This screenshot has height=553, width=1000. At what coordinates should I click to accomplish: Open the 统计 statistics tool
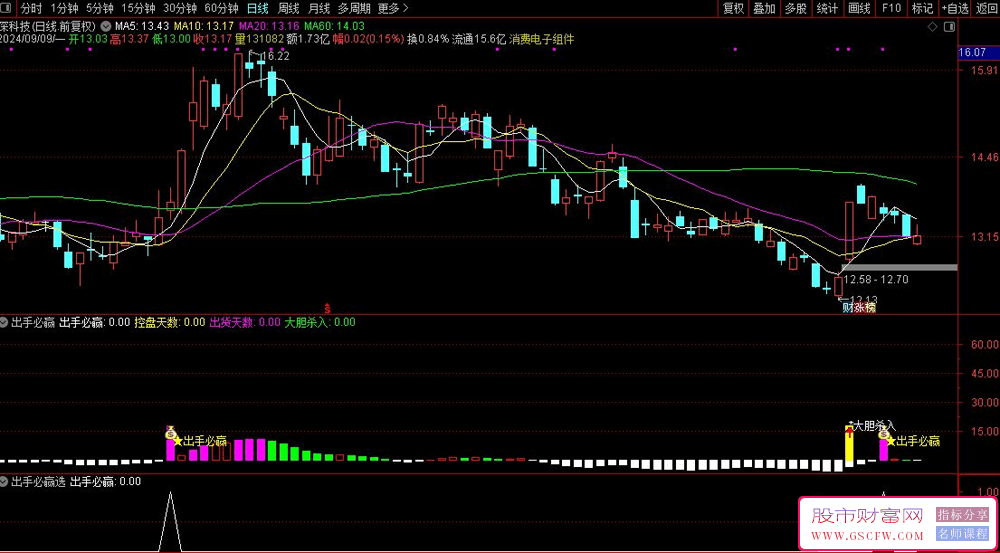pos(827,8)
